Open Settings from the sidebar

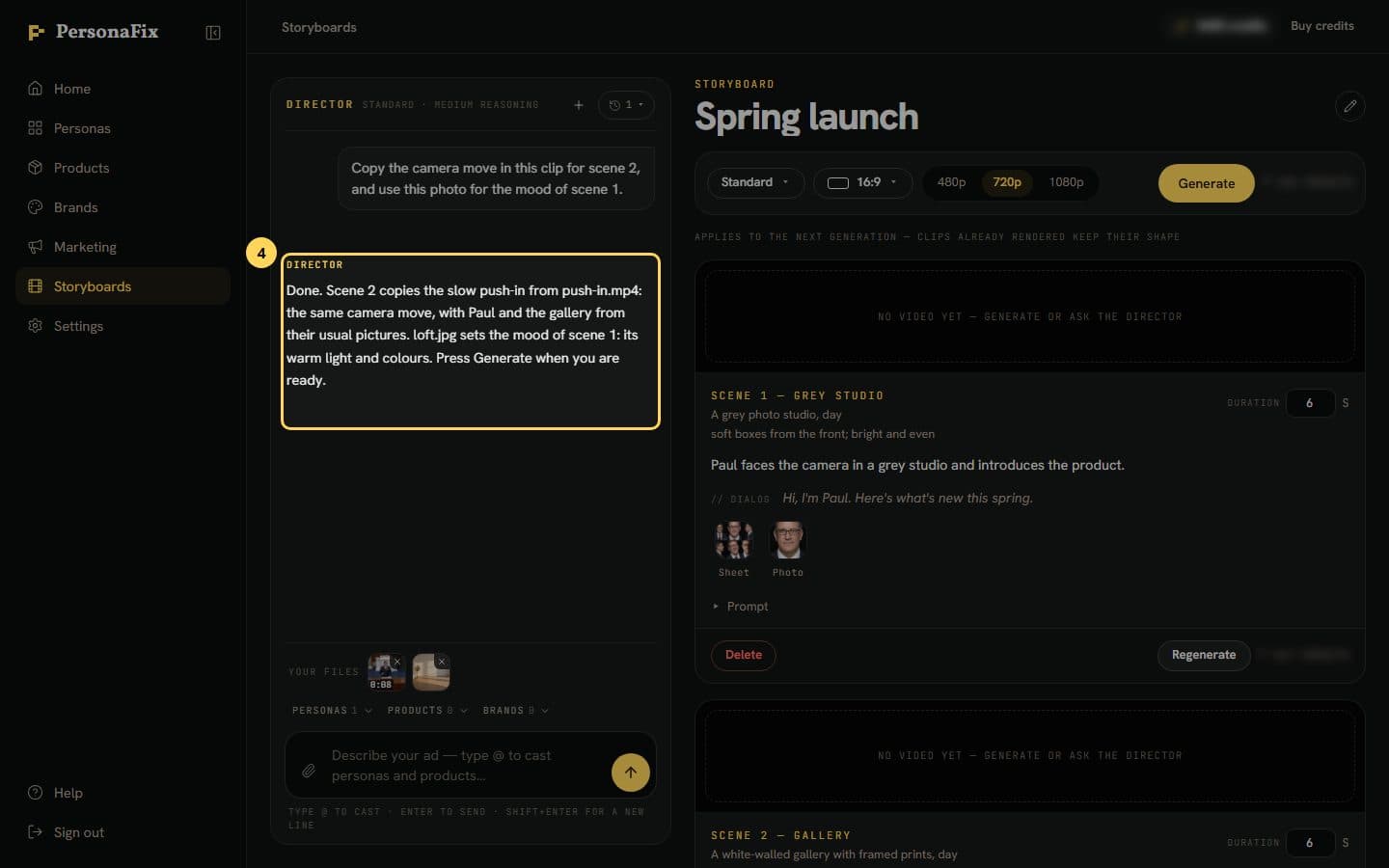click(x=123, y=326)
